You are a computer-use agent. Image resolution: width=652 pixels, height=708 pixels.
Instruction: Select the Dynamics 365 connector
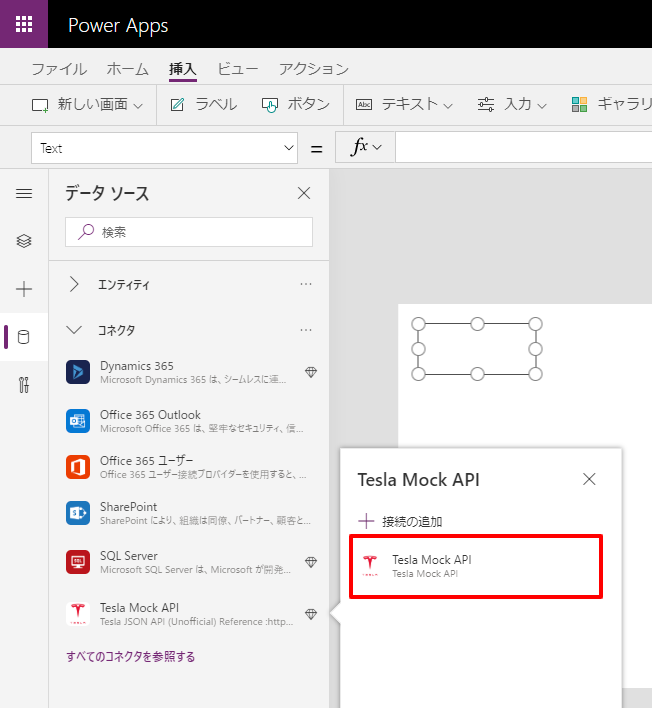click(189, 372)
